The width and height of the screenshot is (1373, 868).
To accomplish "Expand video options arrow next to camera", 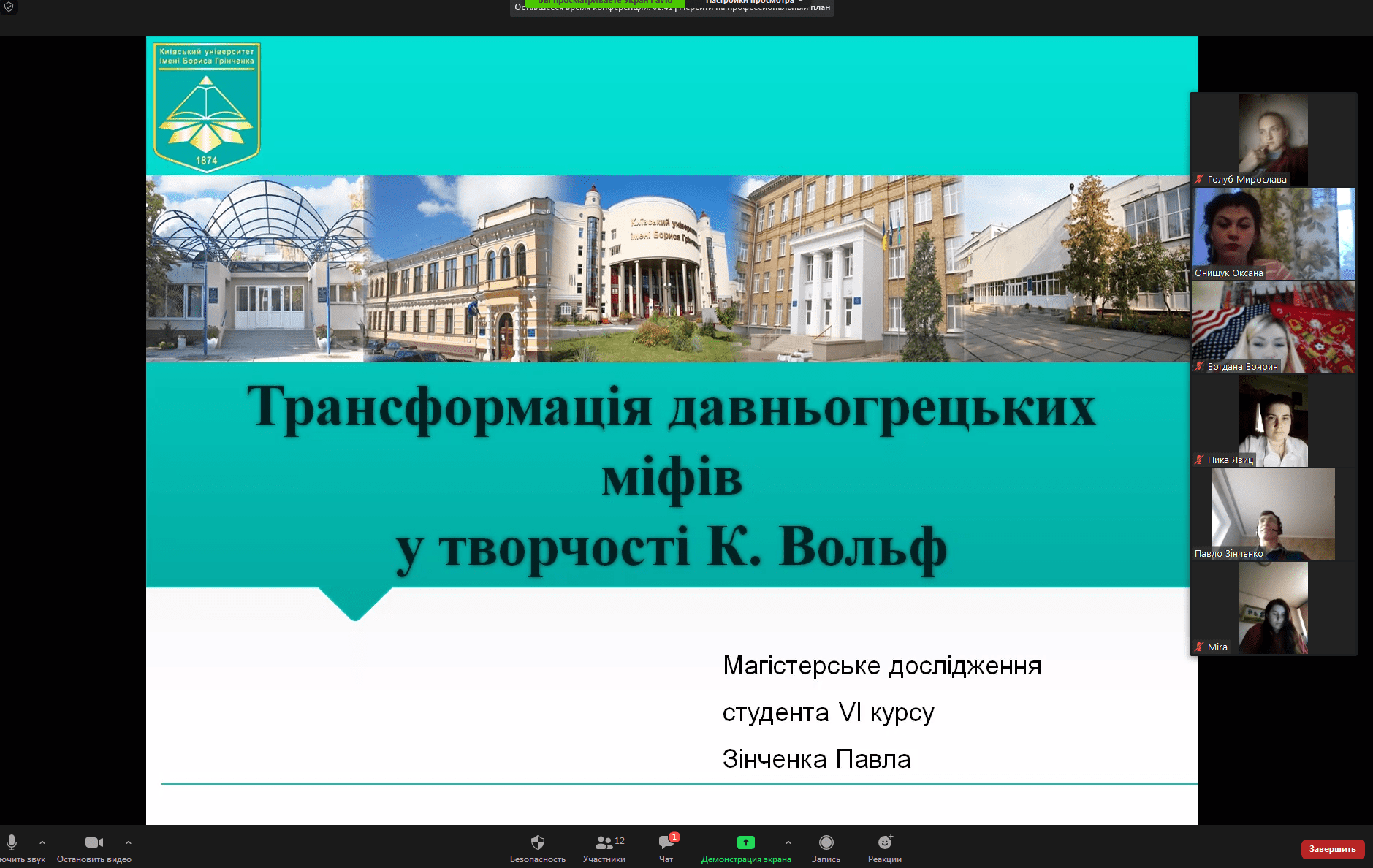I will click(129, 842).
